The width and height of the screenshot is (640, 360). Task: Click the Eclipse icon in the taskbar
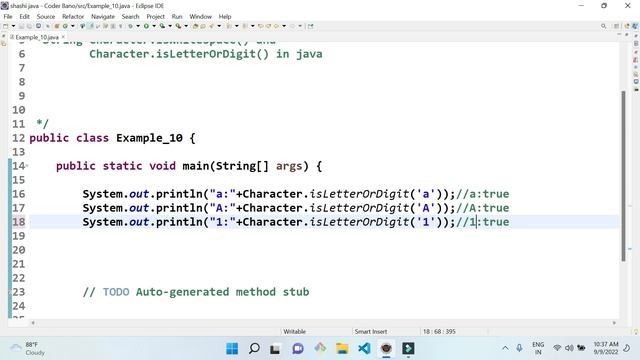click(x=386, y=349)
